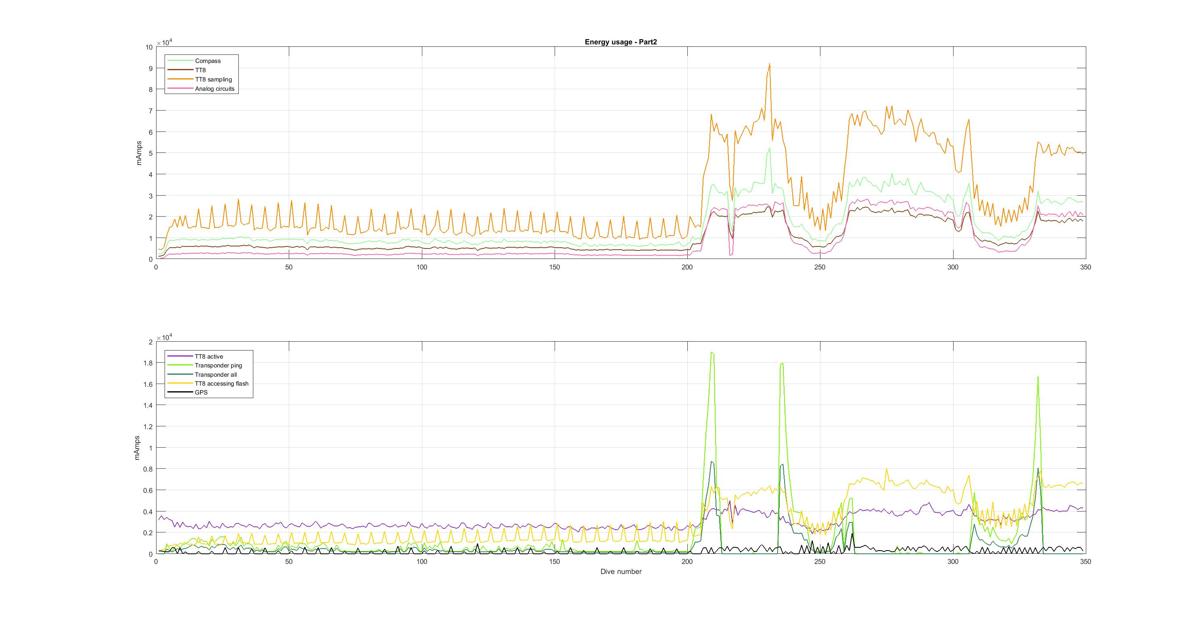Click x-axis tick '350' on the bottom plot
This screenshot has height=622, width=1200.
(1085, 562)
